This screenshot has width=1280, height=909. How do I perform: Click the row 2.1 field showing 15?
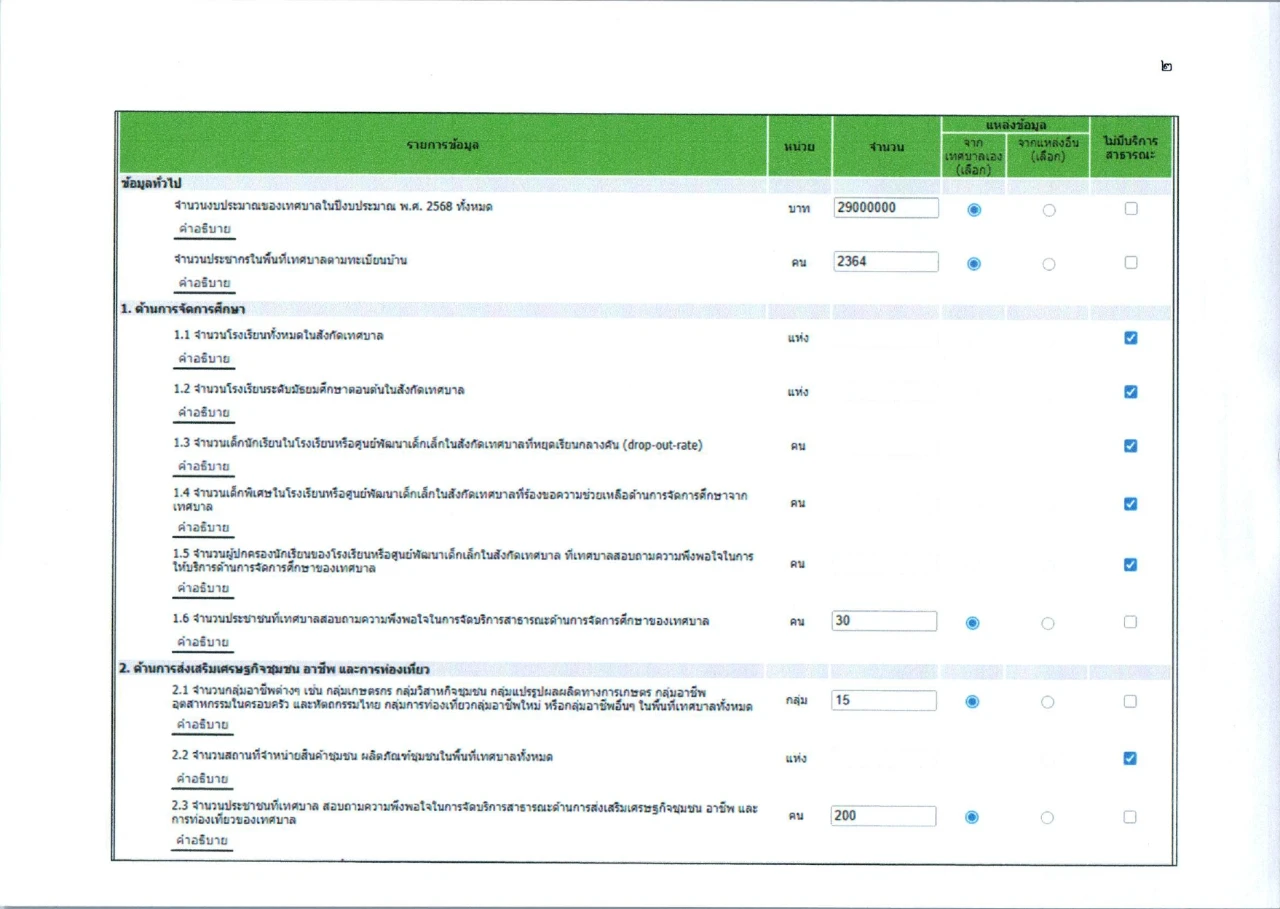pos(885,700)
